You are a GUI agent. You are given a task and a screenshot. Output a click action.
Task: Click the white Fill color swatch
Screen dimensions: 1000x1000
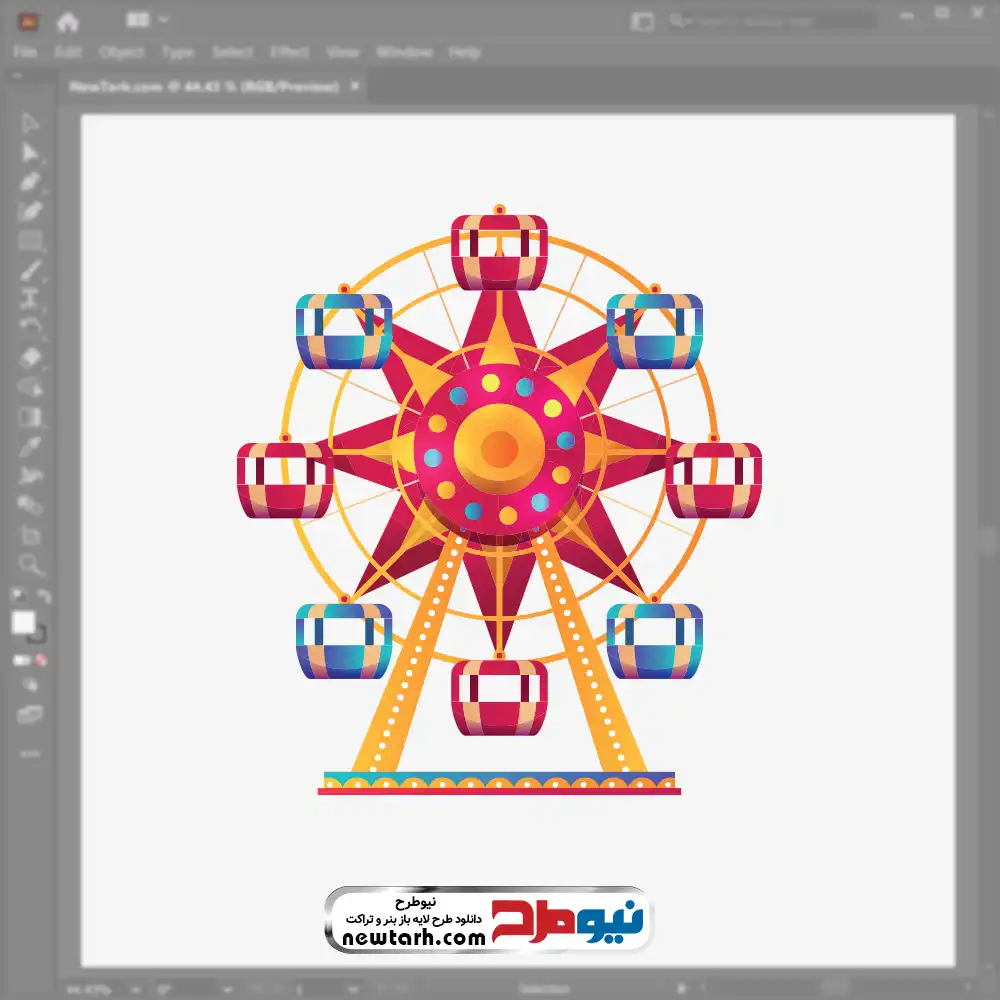point(23,623)
